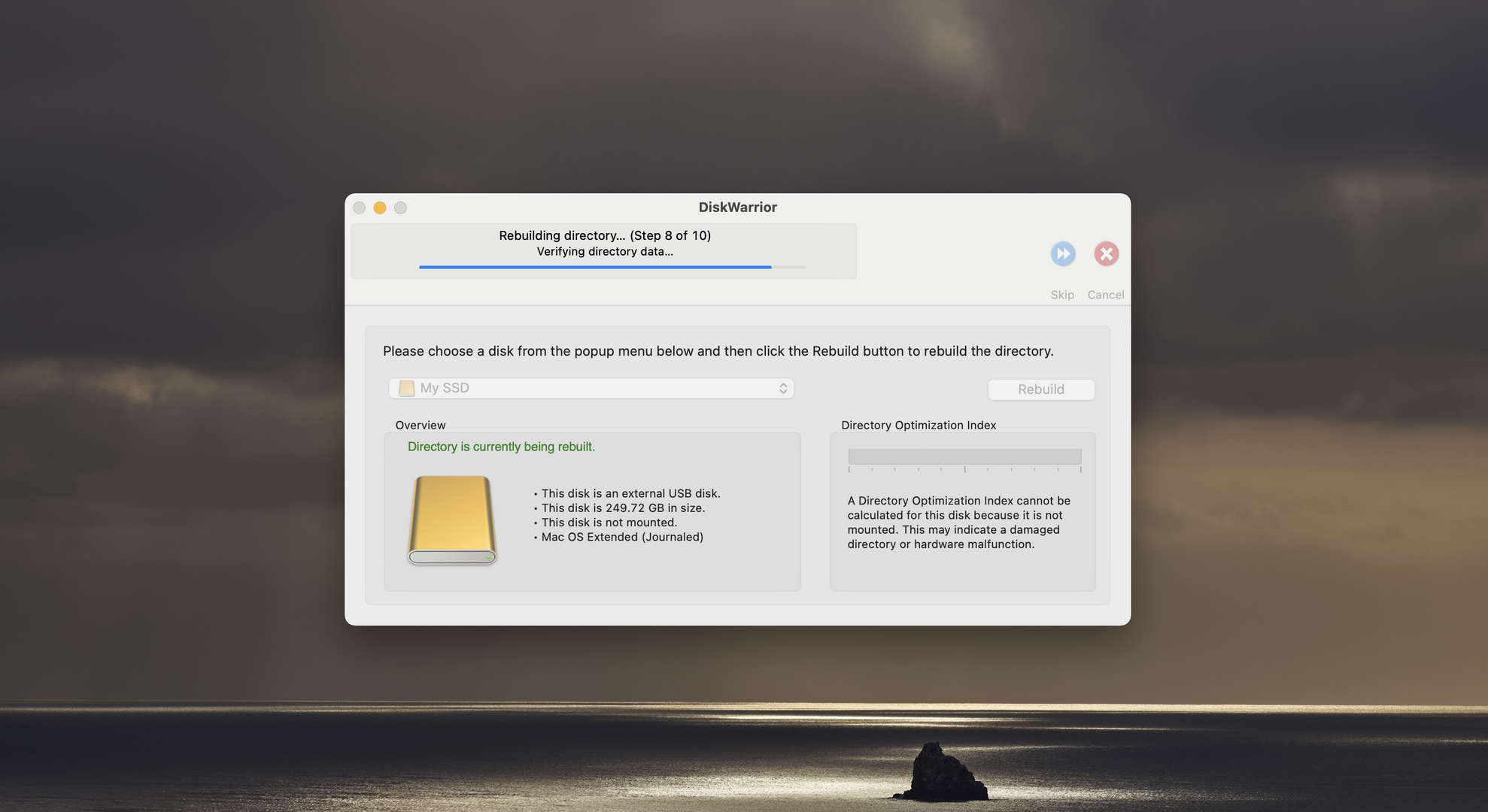
Task: Click 'Directory is currently being rebuilt.' message
Action: tap(501, 447)
